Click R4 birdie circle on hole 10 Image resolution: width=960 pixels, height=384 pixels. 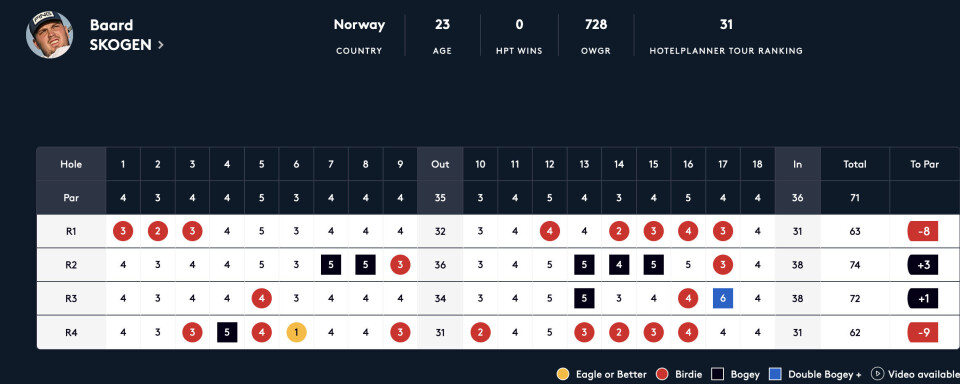pos(481,333)
